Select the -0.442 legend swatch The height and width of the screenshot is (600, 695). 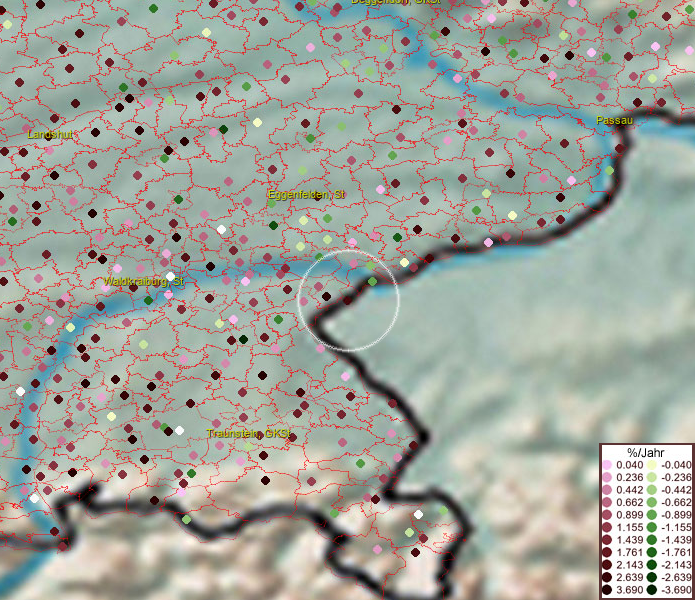652,490
